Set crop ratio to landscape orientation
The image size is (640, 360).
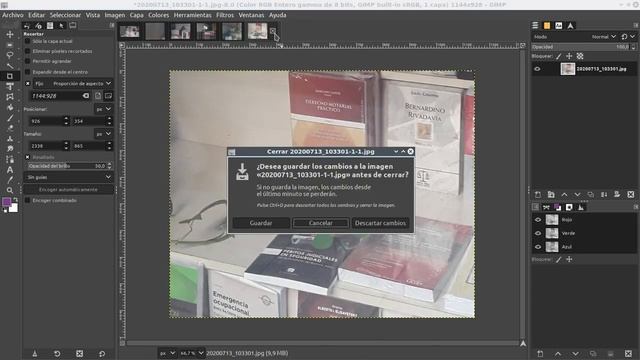[108, 96]
